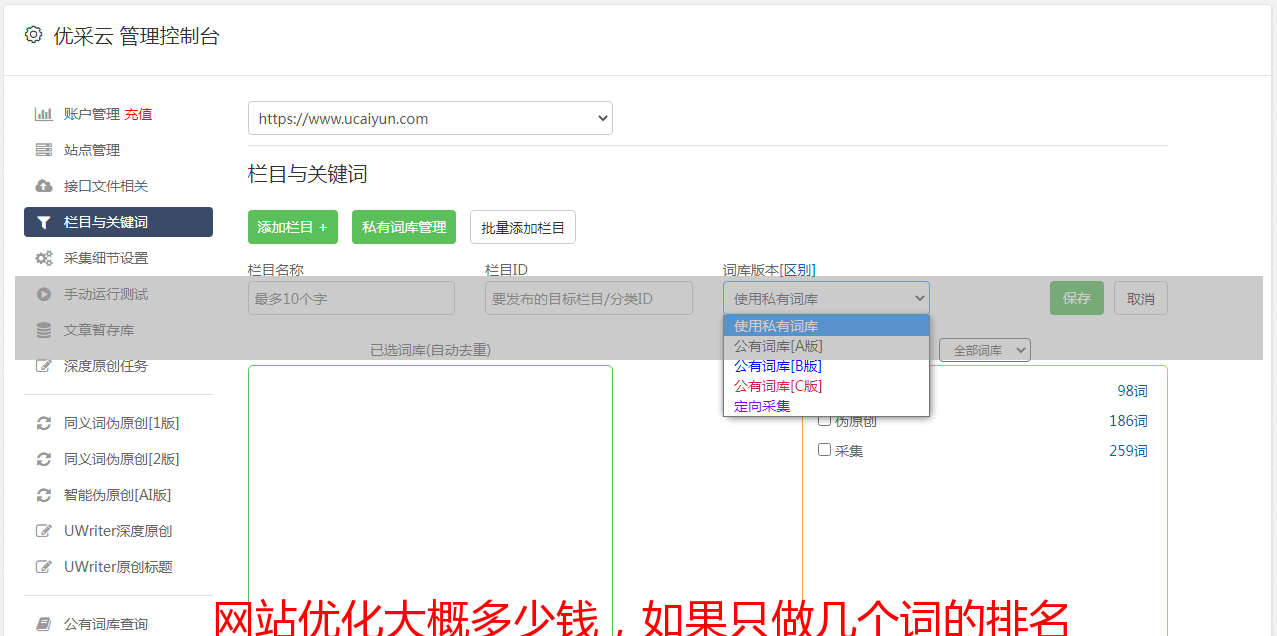The height and width of the screenshot is (636, 1277).
Task: Click the cloud upload icon for 接口文件相关
Action: [x=44, y=186]
